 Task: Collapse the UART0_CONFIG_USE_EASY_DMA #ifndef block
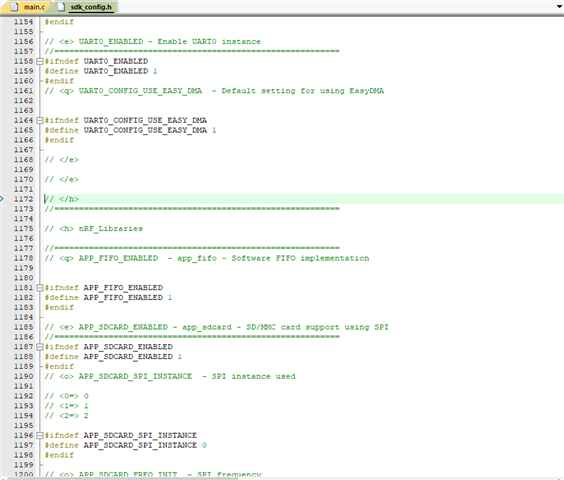point(40,121)
